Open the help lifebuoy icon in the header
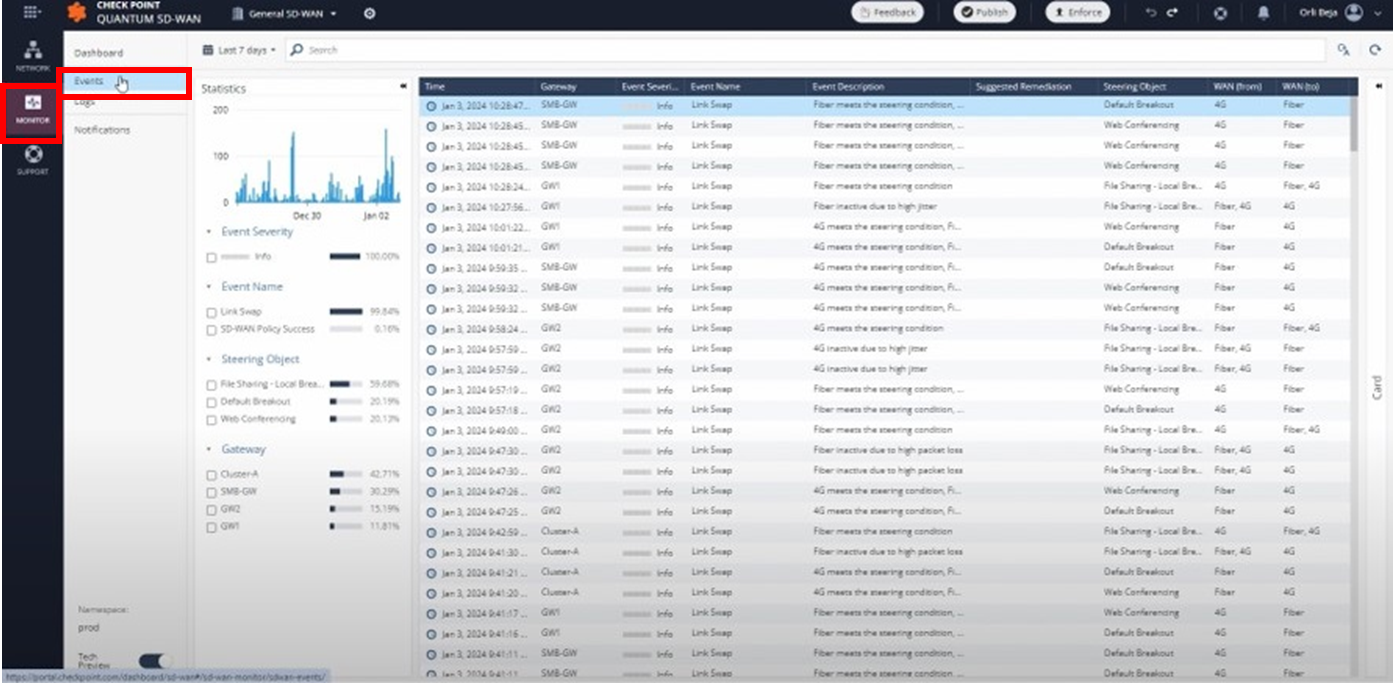1393x683 pixels. pos(1220,13)
